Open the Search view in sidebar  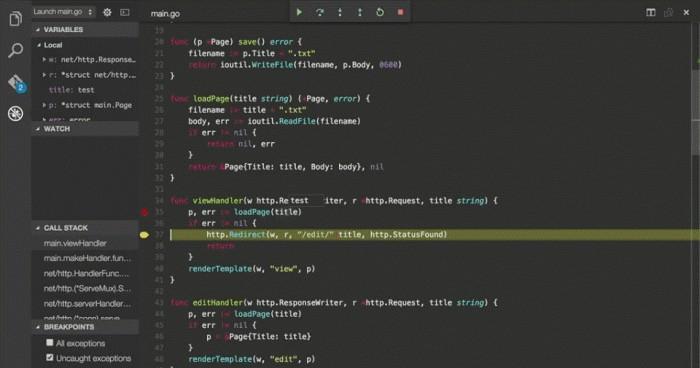point(16,50)
